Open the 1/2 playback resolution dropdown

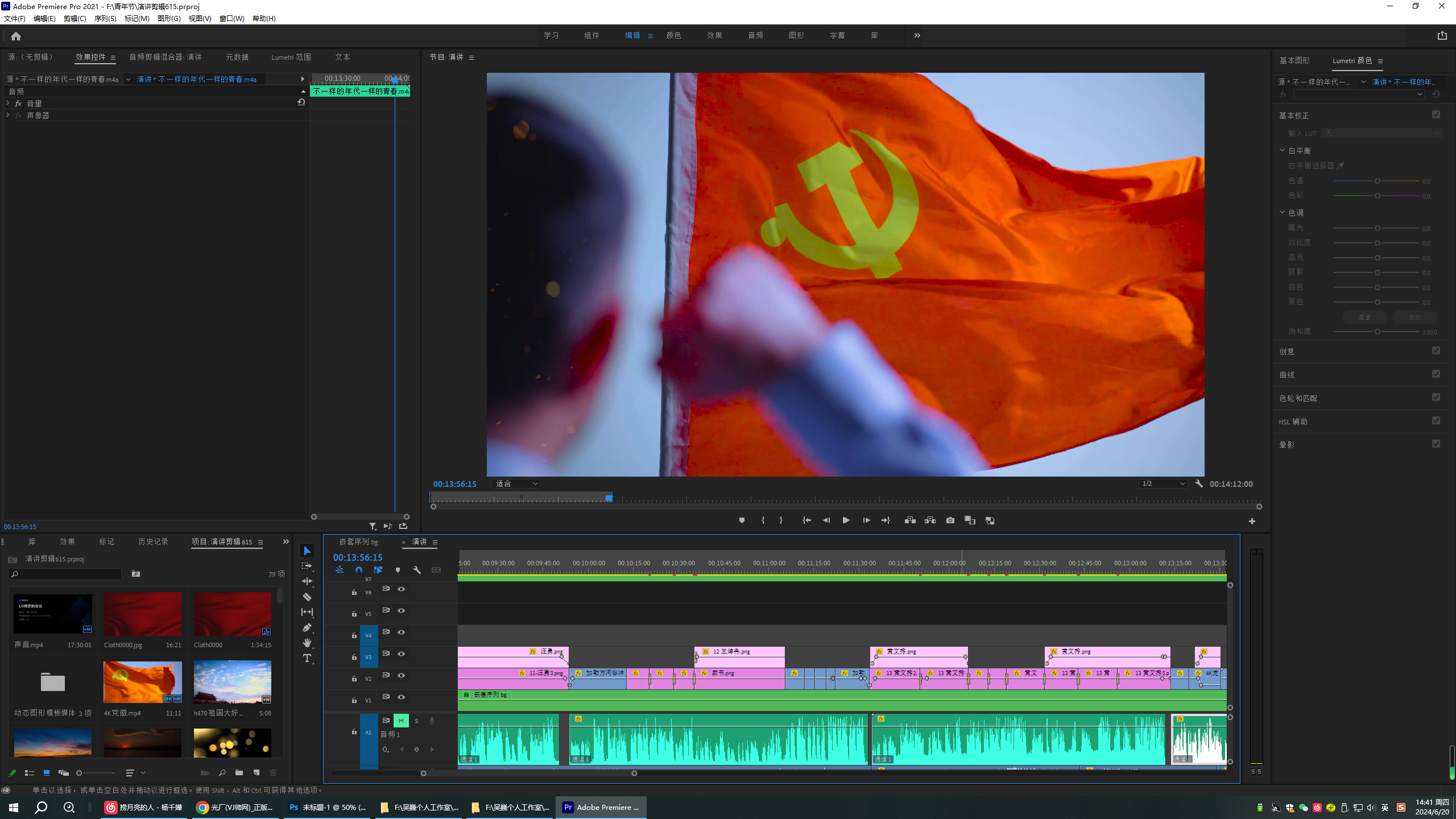tap(1163, 484)
